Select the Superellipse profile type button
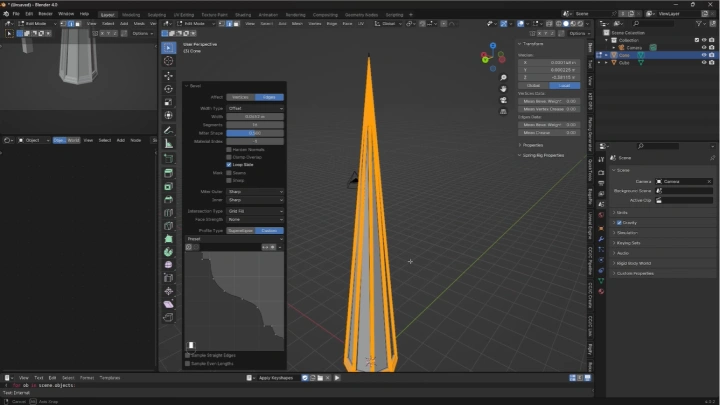The width and height of the screenshot is (720, 405). point(241,231)
